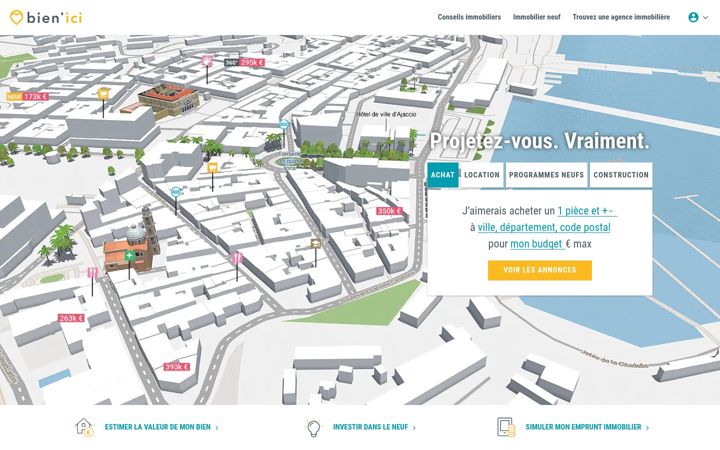
Task: Click the pink restaurant marker right of the church
Action: tap(237, 258)
